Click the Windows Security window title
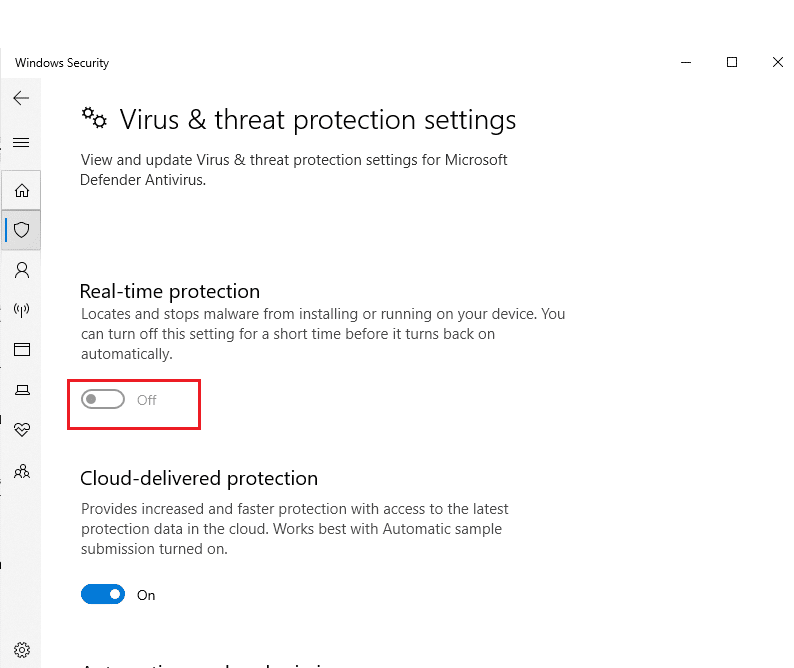This screenshot has height=668, width=794. (62, 63)
